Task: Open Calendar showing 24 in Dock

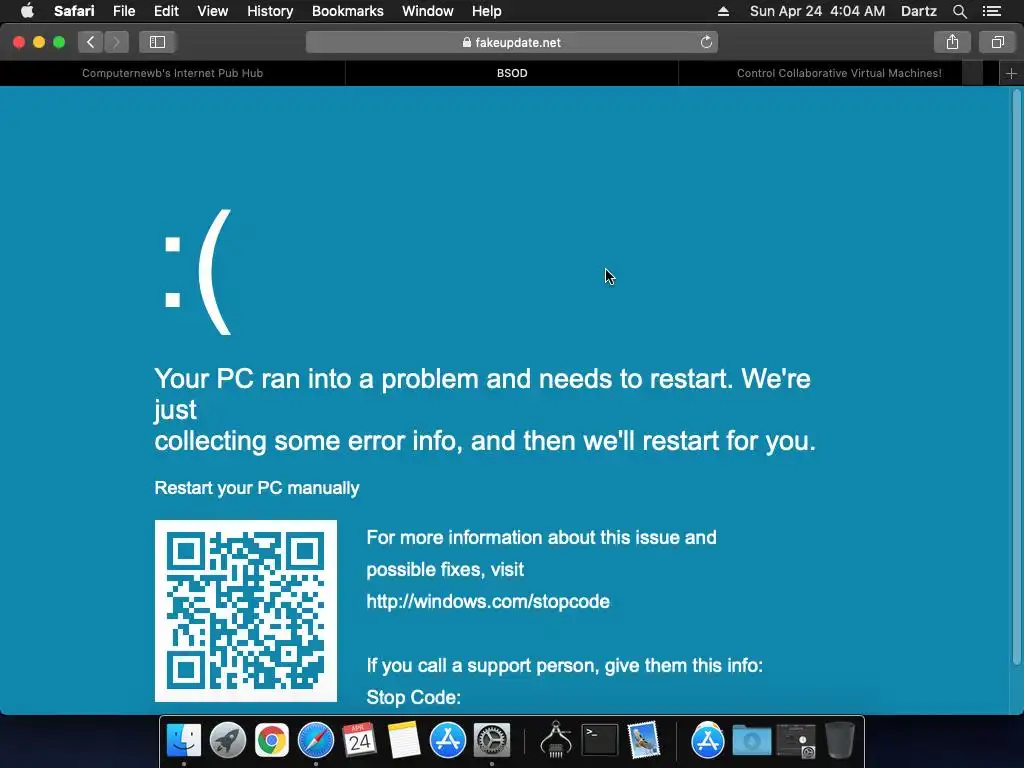Action: click(359, 741)
